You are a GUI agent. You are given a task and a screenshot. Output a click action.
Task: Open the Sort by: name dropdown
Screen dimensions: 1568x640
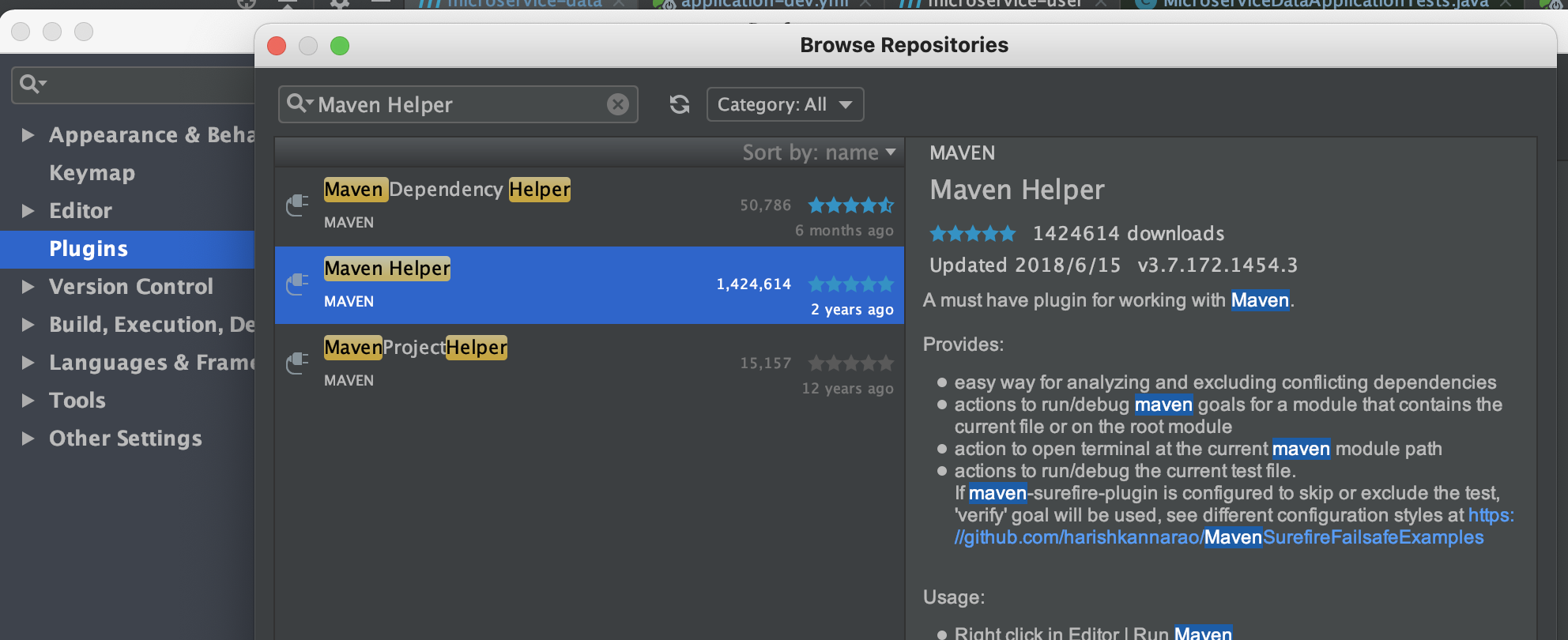(819, 152)
